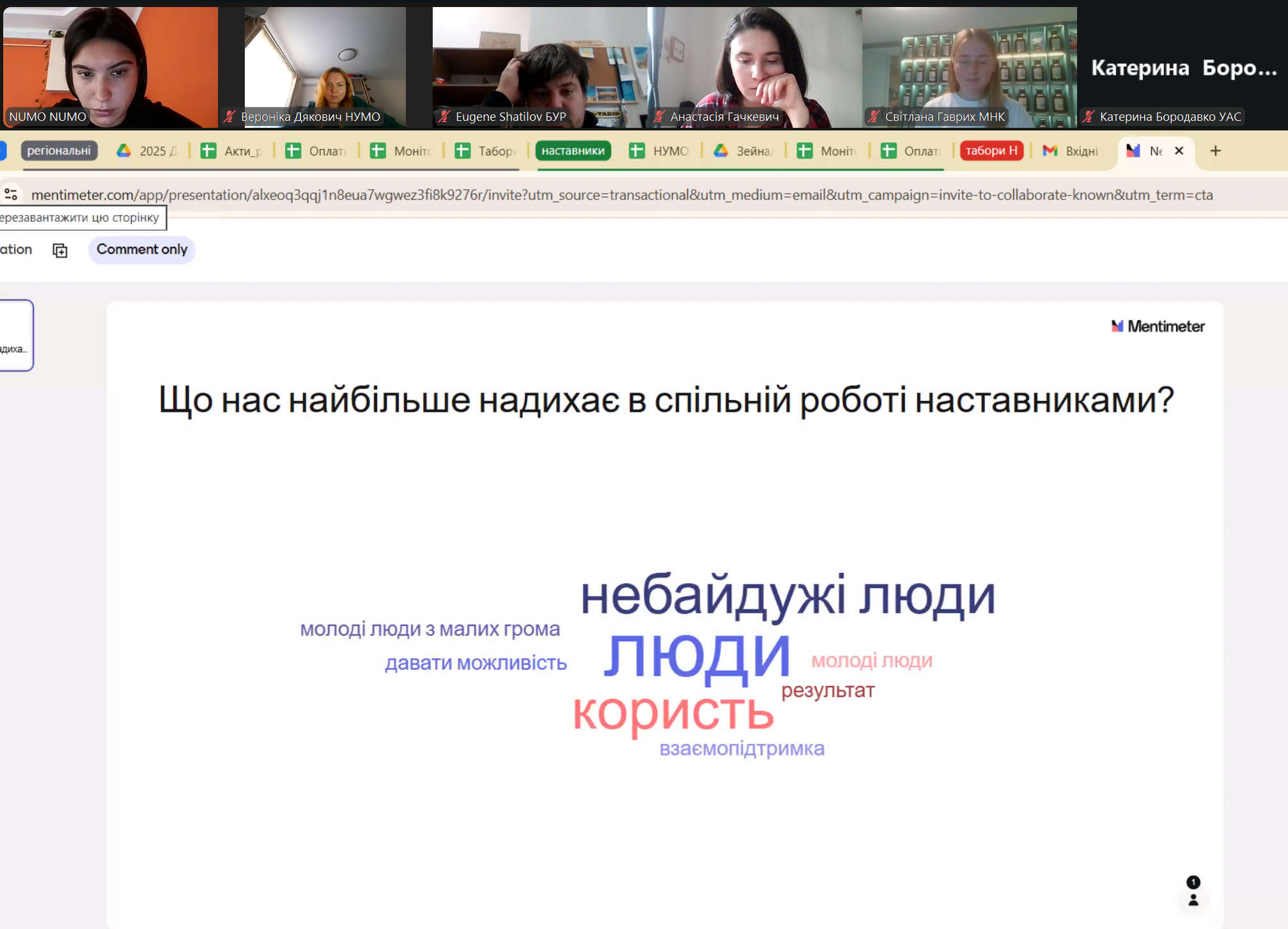Switch to Моніто spreadsheet tab before Табори
The height and width of the screenshot is (929, 1288).
coord(401,151)
